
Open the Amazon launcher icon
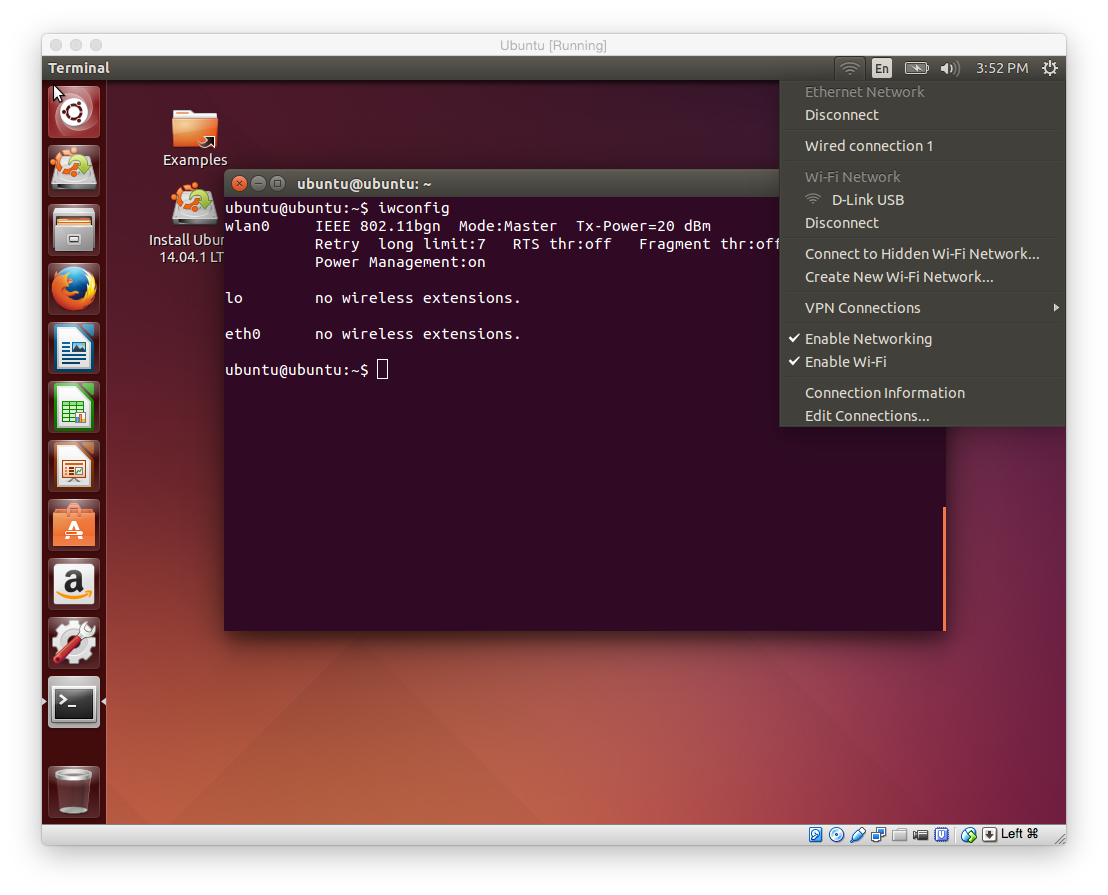point(74,583)
